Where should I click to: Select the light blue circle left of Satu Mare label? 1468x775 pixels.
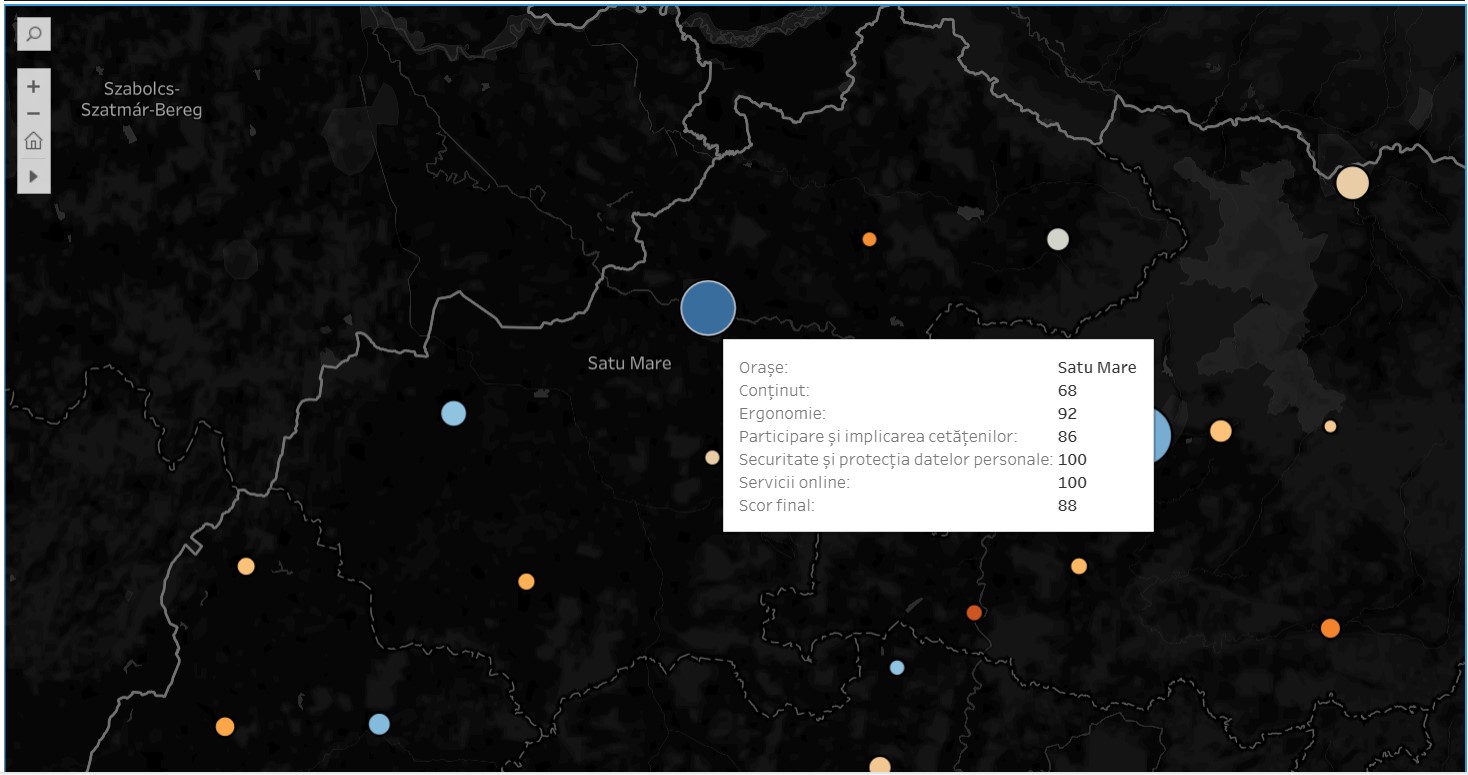pyautogui.click(x=453, y=413)
